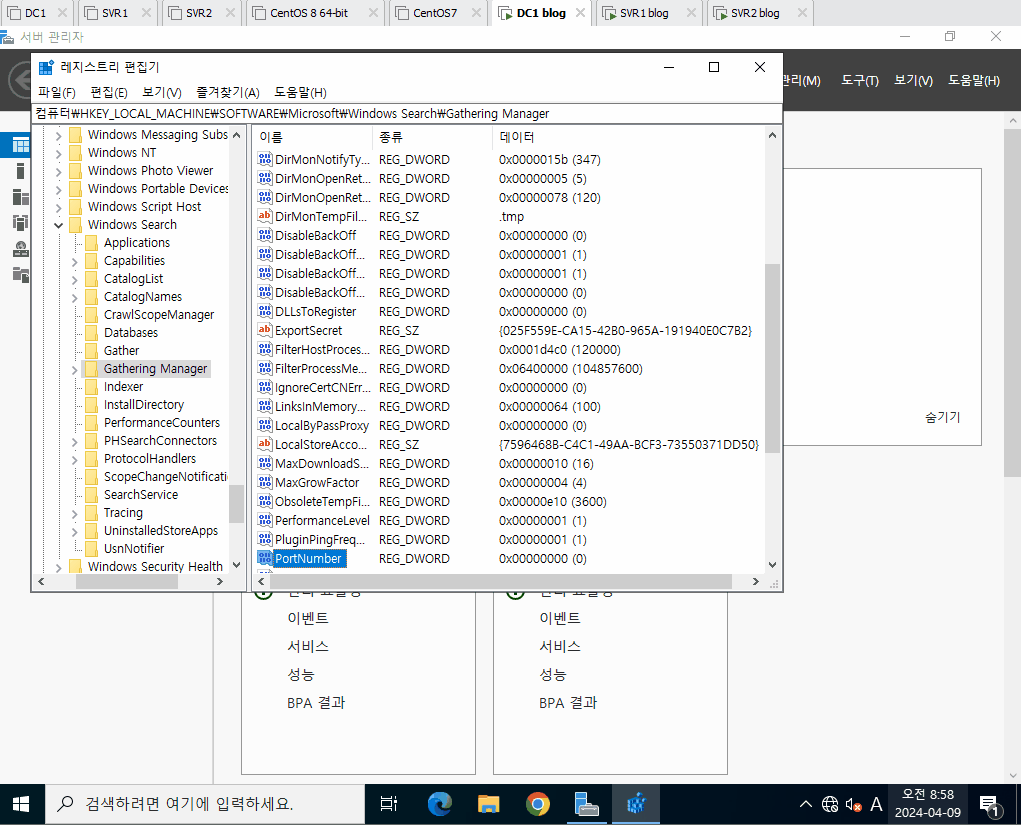Select the Databases key in the tree
1021x825 pixels.
pyautogui.click(x=131, y=333)
